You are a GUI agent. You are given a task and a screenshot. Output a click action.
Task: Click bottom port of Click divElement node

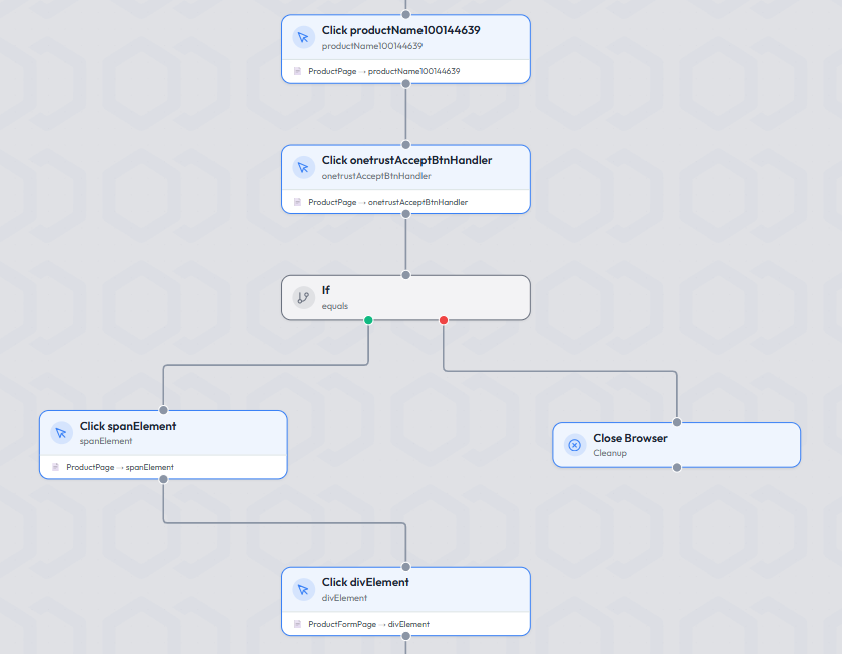tap(405, 636)
